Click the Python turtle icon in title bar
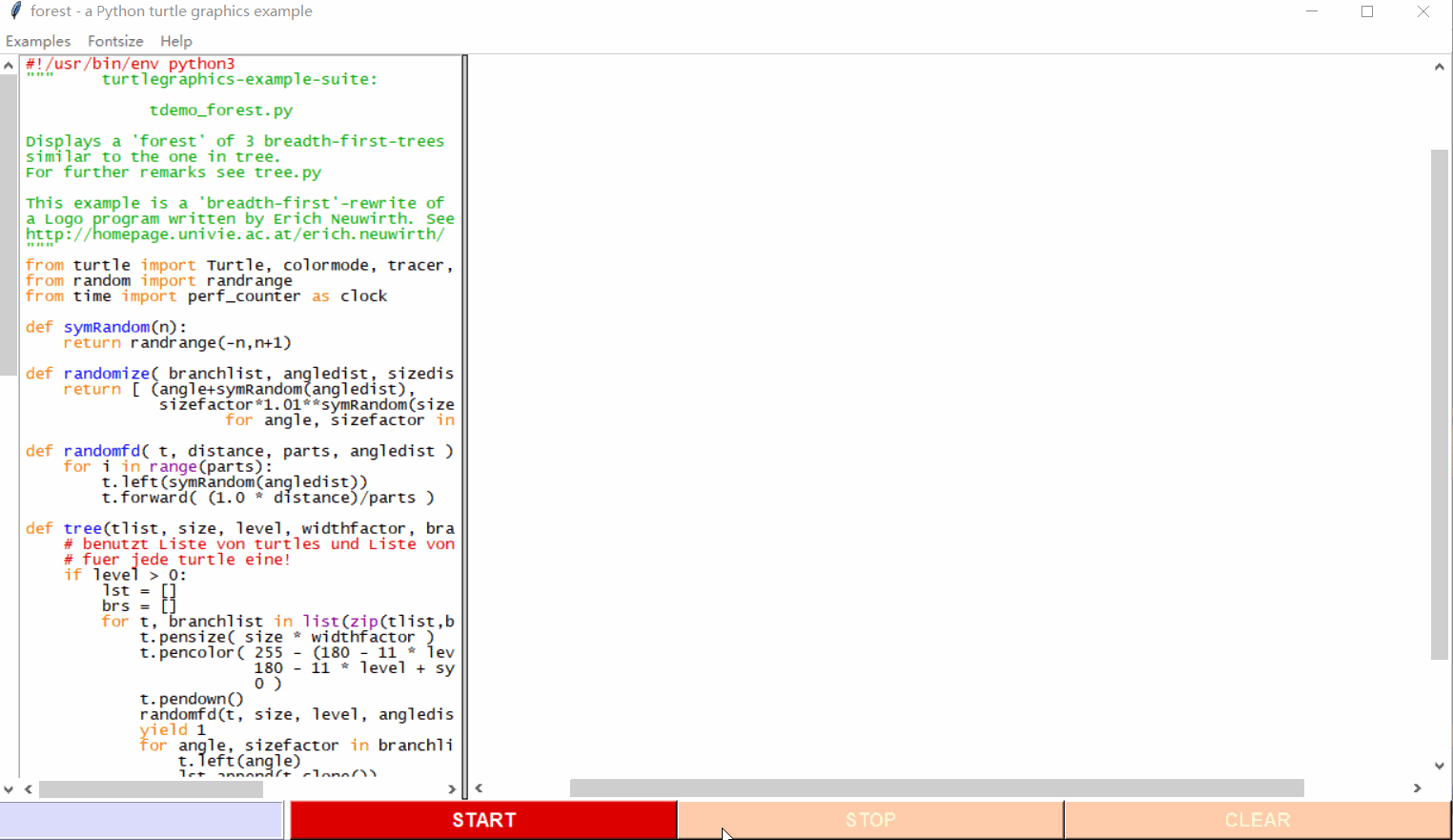Image resolution: width=1453 pixels, height=840 pixels. click(13, 11)
